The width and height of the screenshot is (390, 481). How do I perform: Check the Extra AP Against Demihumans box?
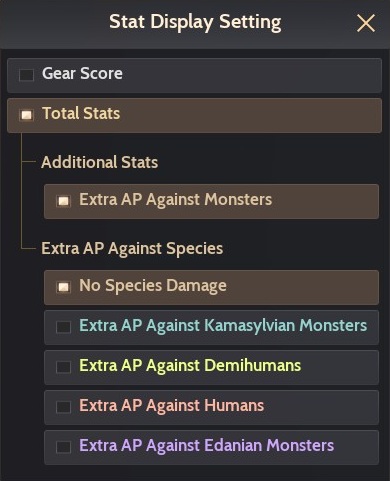point(63,367)
